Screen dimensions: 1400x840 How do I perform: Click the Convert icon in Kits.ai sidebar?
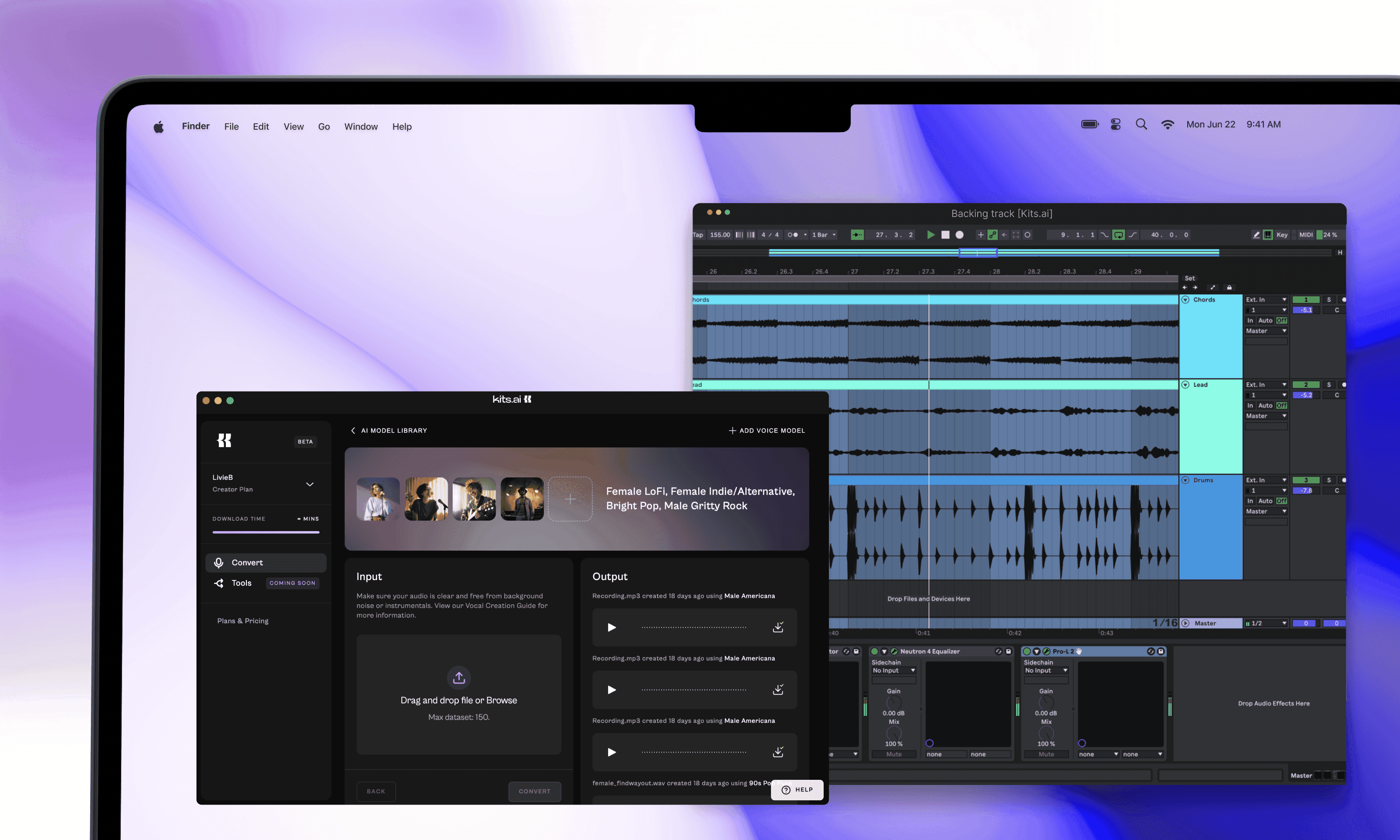click(219, 562)
